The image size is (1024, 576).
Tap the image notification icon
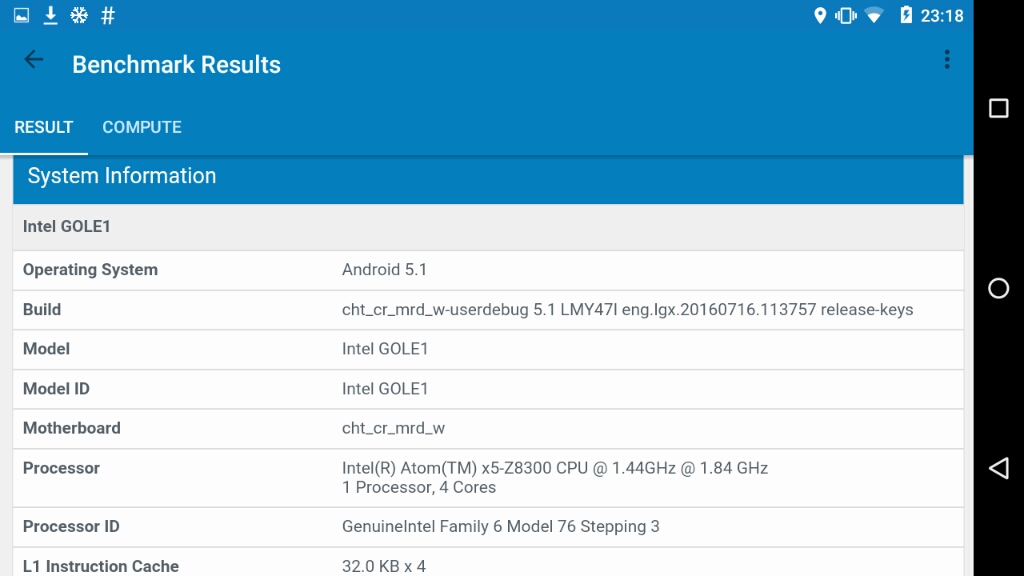[21, 15]
